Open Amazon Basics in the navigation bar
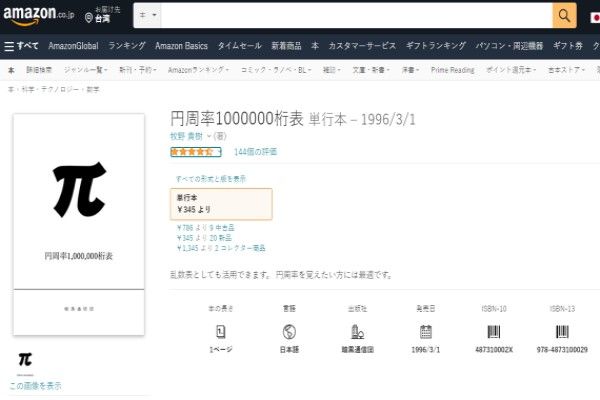 click(181, 46)
